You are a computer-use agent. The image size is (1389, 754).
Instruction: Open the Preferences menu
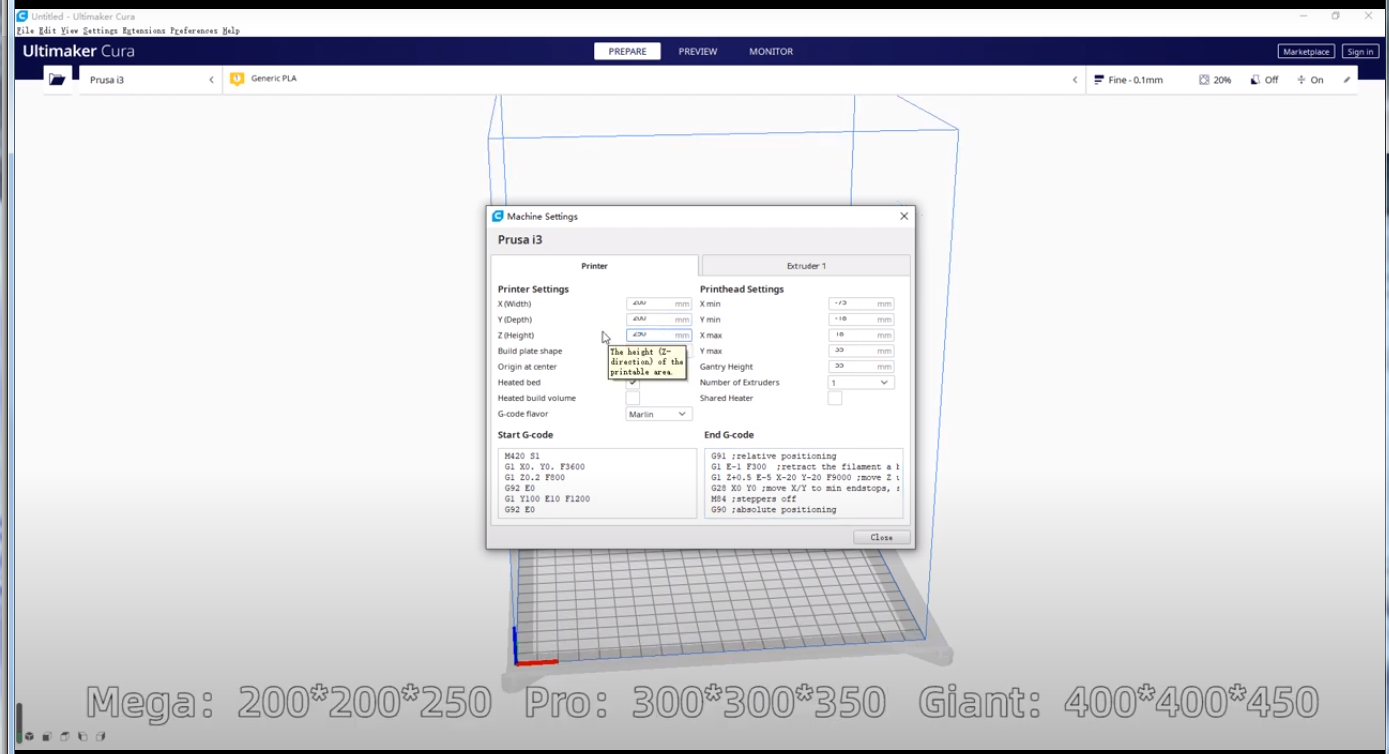pyautogui.click(x=194, y=31)
